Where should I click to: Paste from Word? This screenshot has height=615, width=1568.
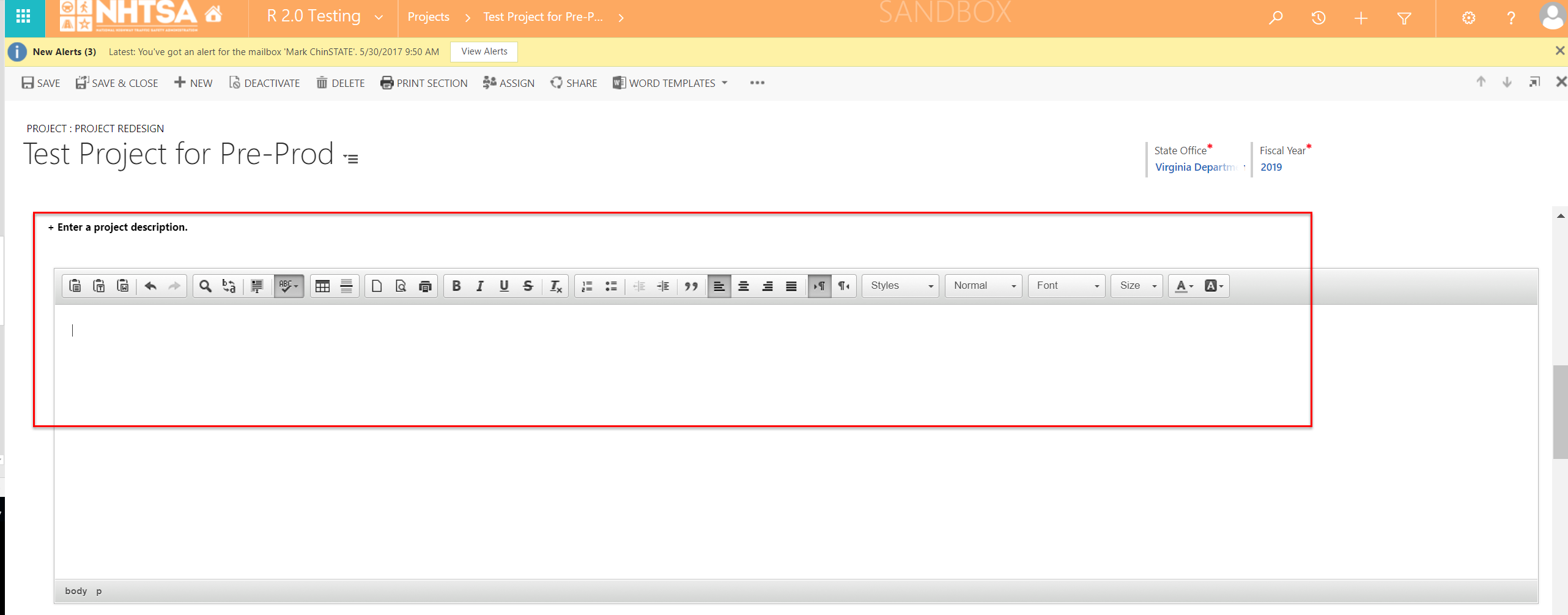click(123, 286)
